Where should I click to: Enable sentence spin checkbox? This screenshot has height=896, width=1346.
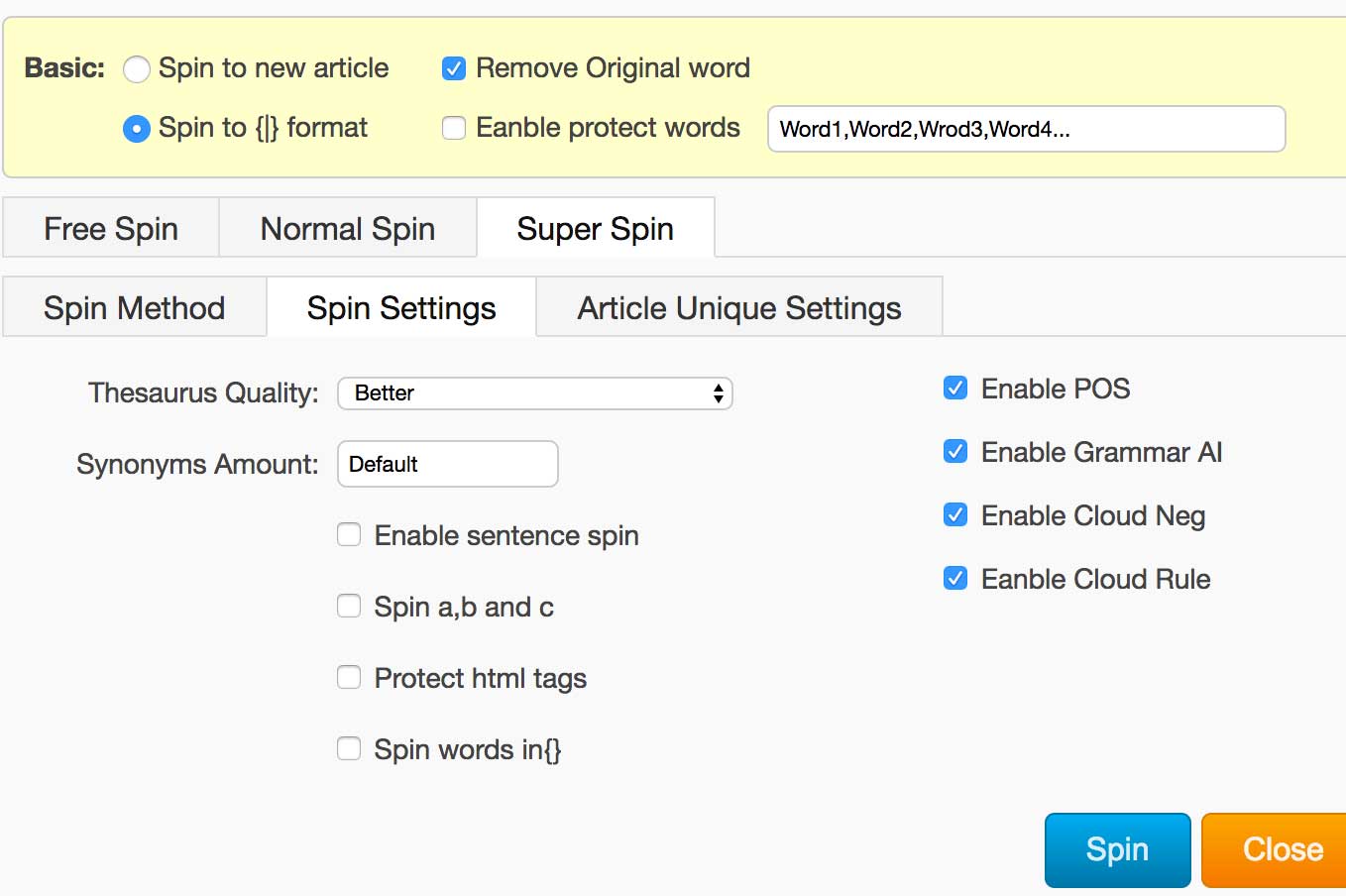tap(349, 535)
